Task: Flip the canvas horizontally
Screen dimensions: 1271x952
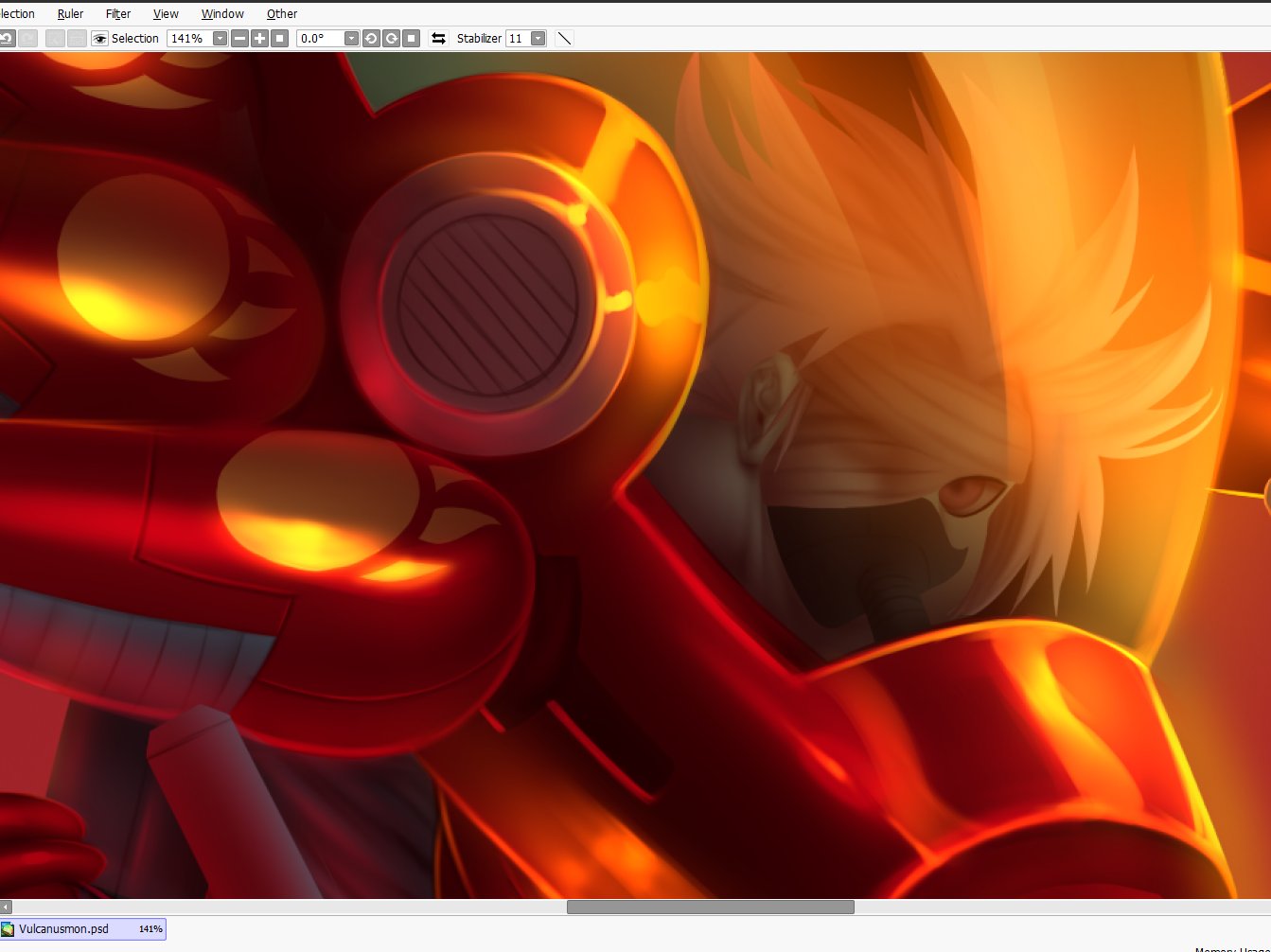Action: click(x=438, y=39)
